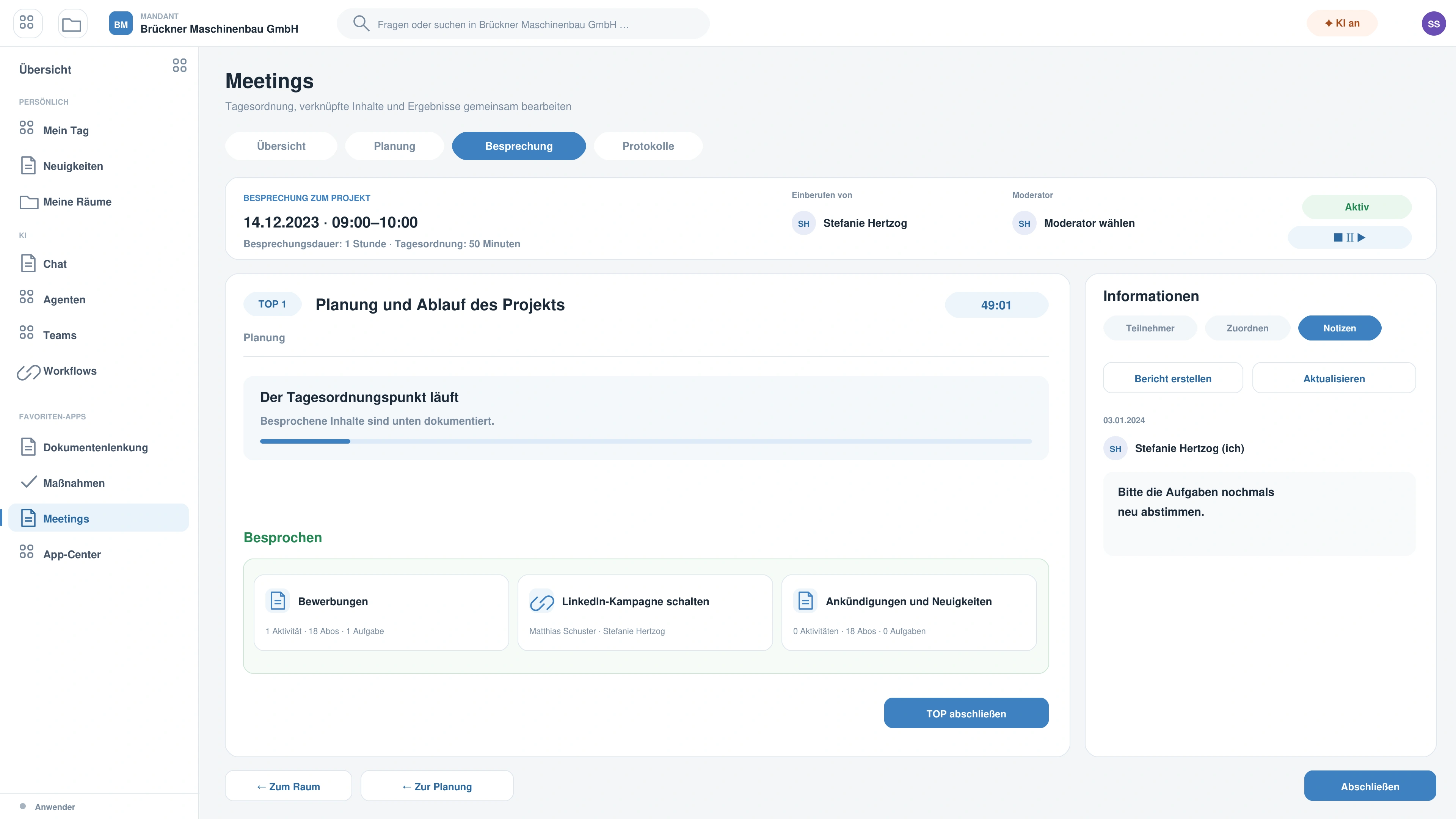Click Bericht erstellen
Image resolution: width=1456 pixels, height=819 pixels.
coord(1173,378)
